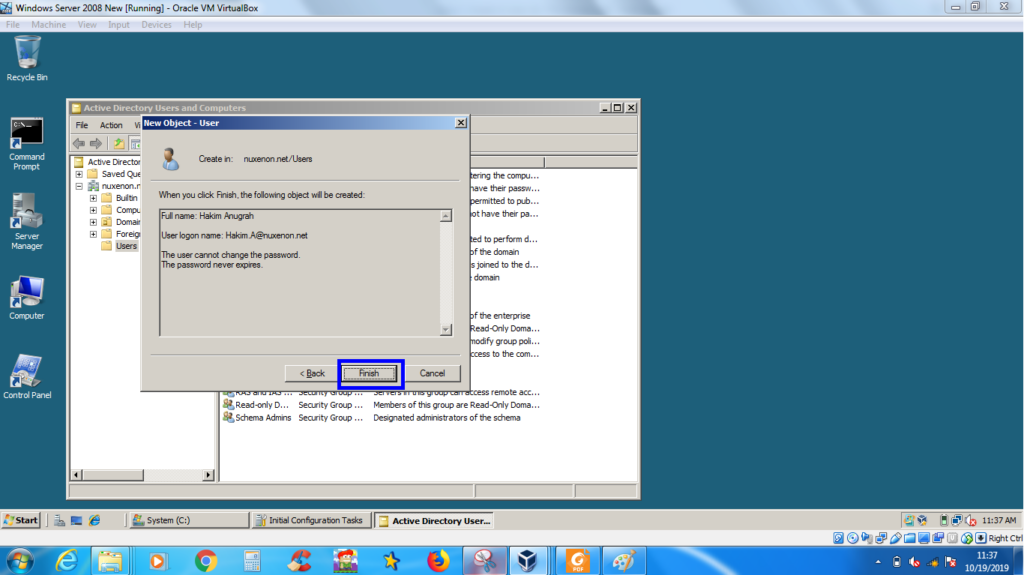Open Calculator on host taskbar
The width and height of the screenshot is (1024, 575).
(251, 561)
